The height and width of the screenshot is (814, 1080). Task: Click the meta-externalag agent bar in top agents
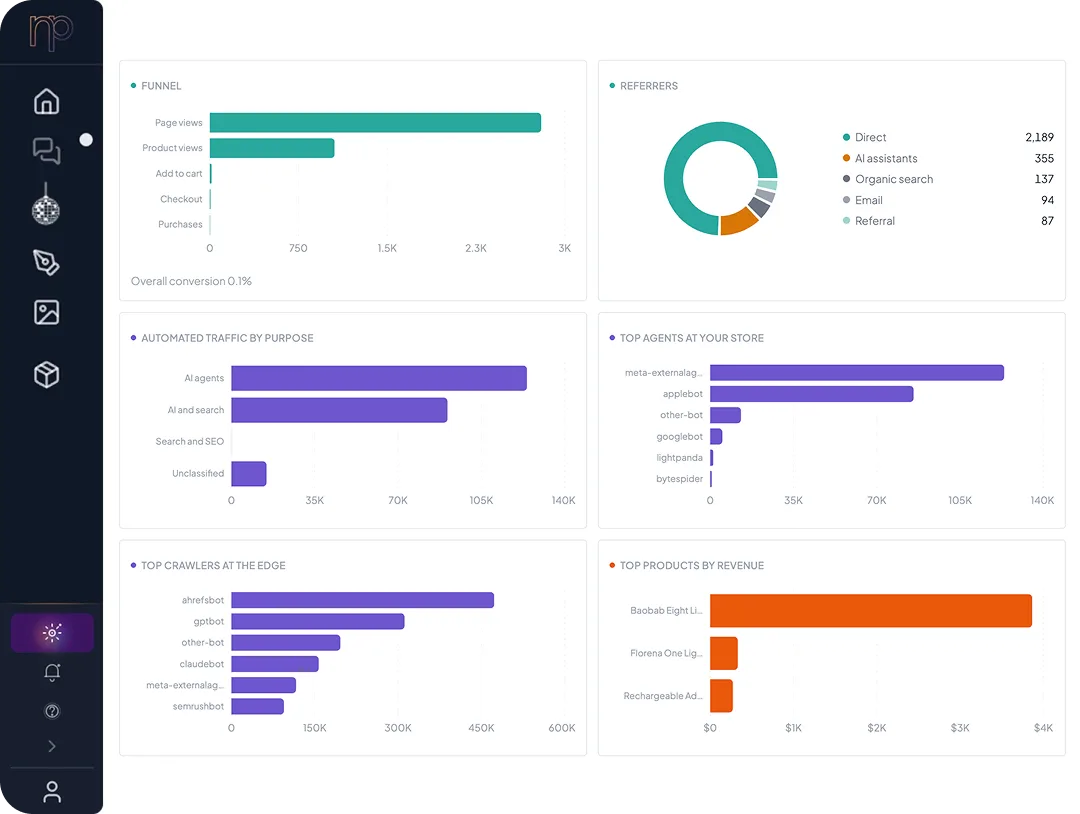(x=857, y=373)
